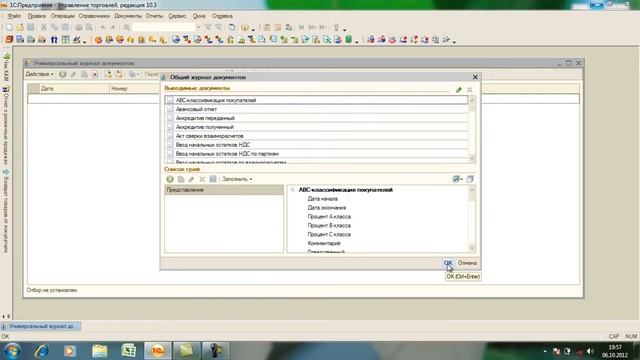Image resolution: width=640 pixels, height=360 pixels.
Task: Click the Internet Explorer taskbar icon
Action: [x=42, y=351]
